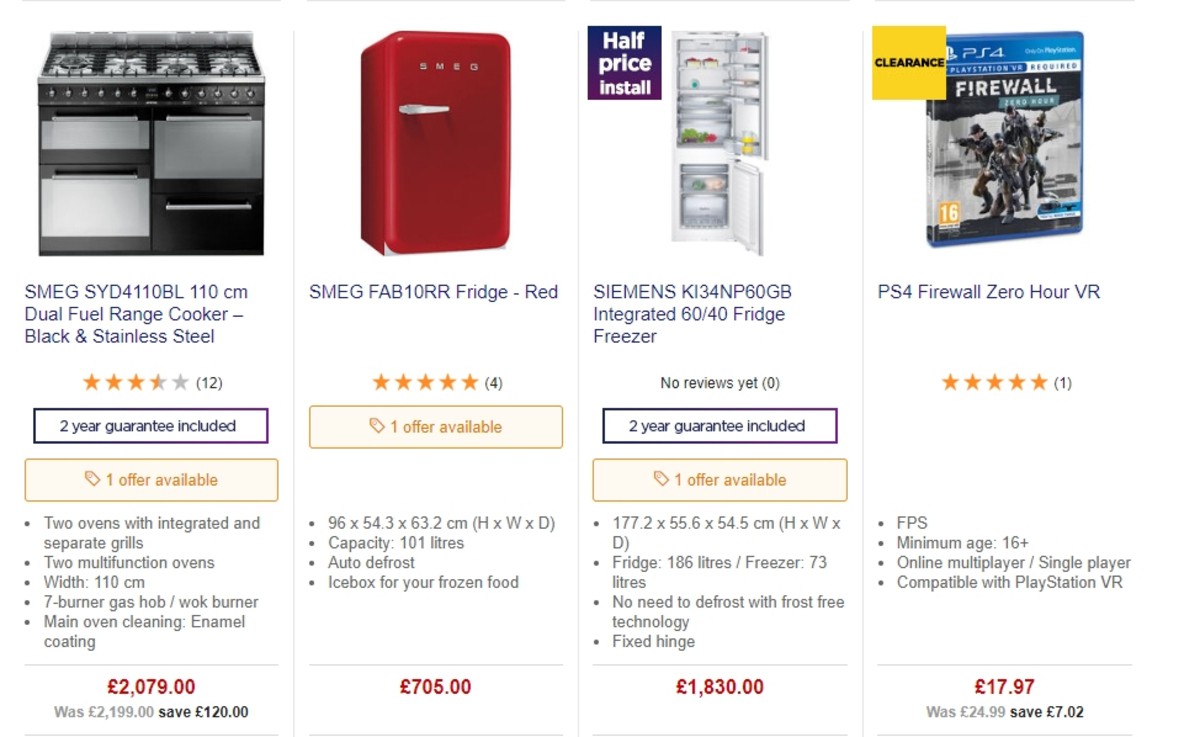Select 2 year guarantee included for Siemens fridge

[x=718, y=425]
